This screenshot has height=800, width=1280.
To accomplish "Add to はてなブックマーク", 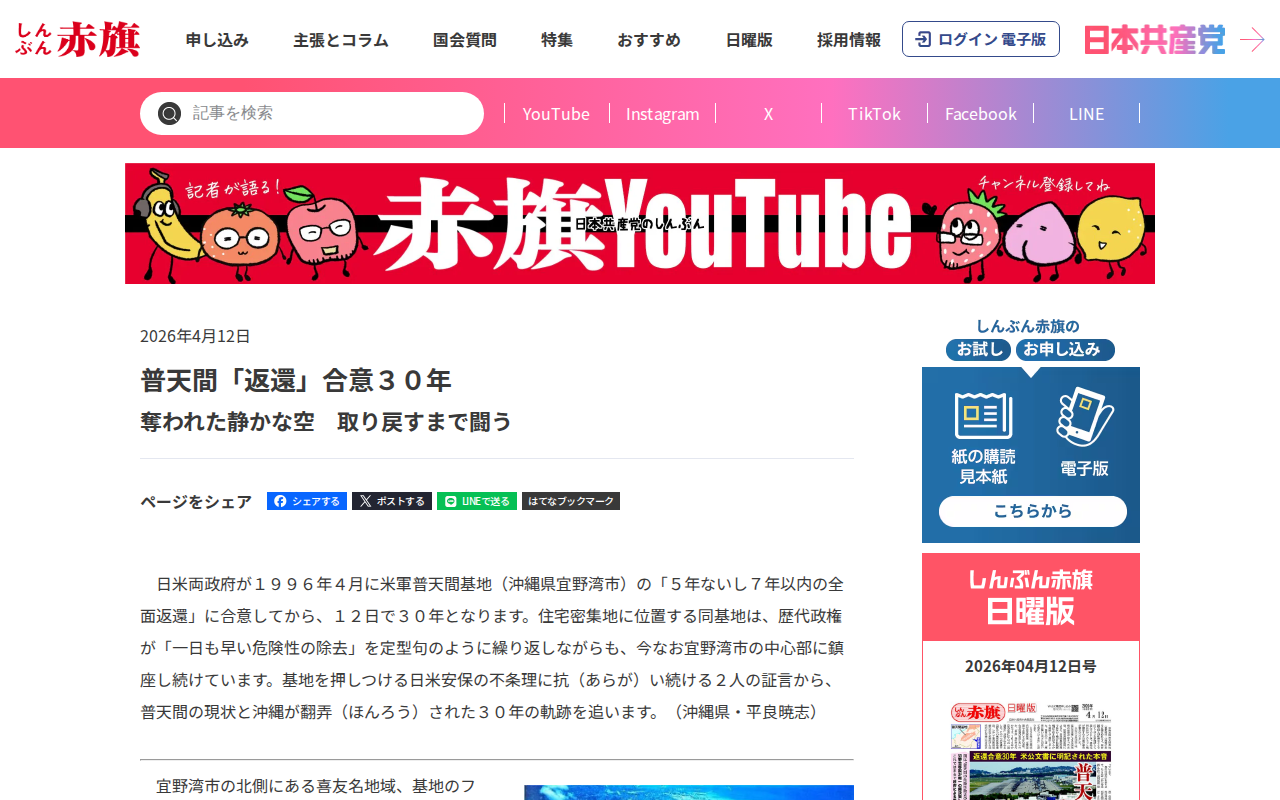I will point(571,501).
